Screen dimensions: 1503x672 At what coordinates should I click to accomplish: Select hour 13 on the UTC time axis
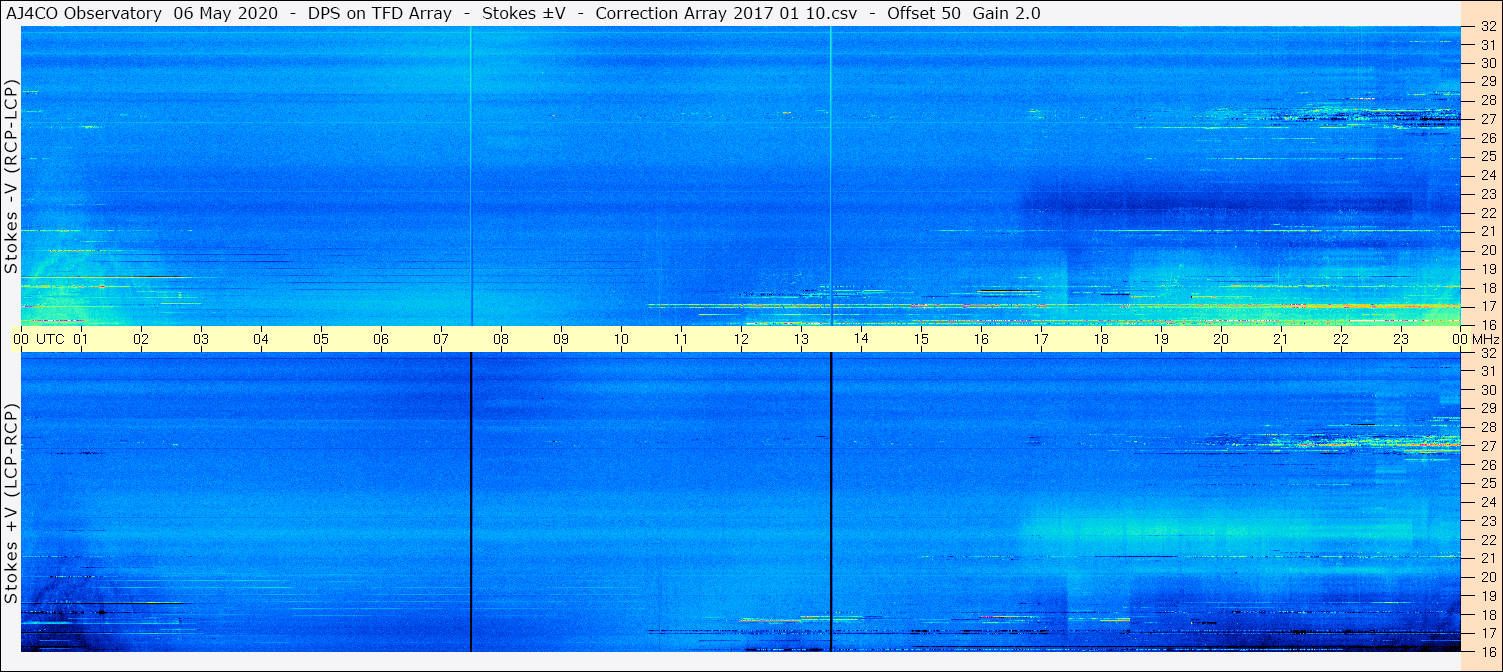(x=801, y=339)
